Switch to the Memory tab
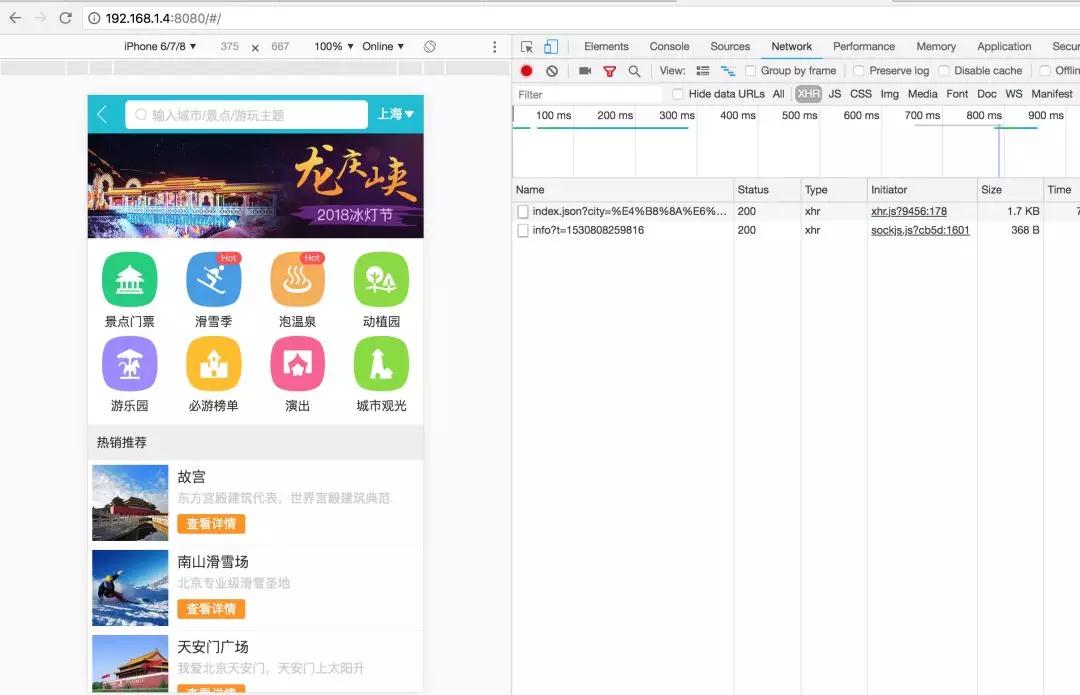This screenshot has width=1080, height=695. pyautogui.click(x=936, y=46)
